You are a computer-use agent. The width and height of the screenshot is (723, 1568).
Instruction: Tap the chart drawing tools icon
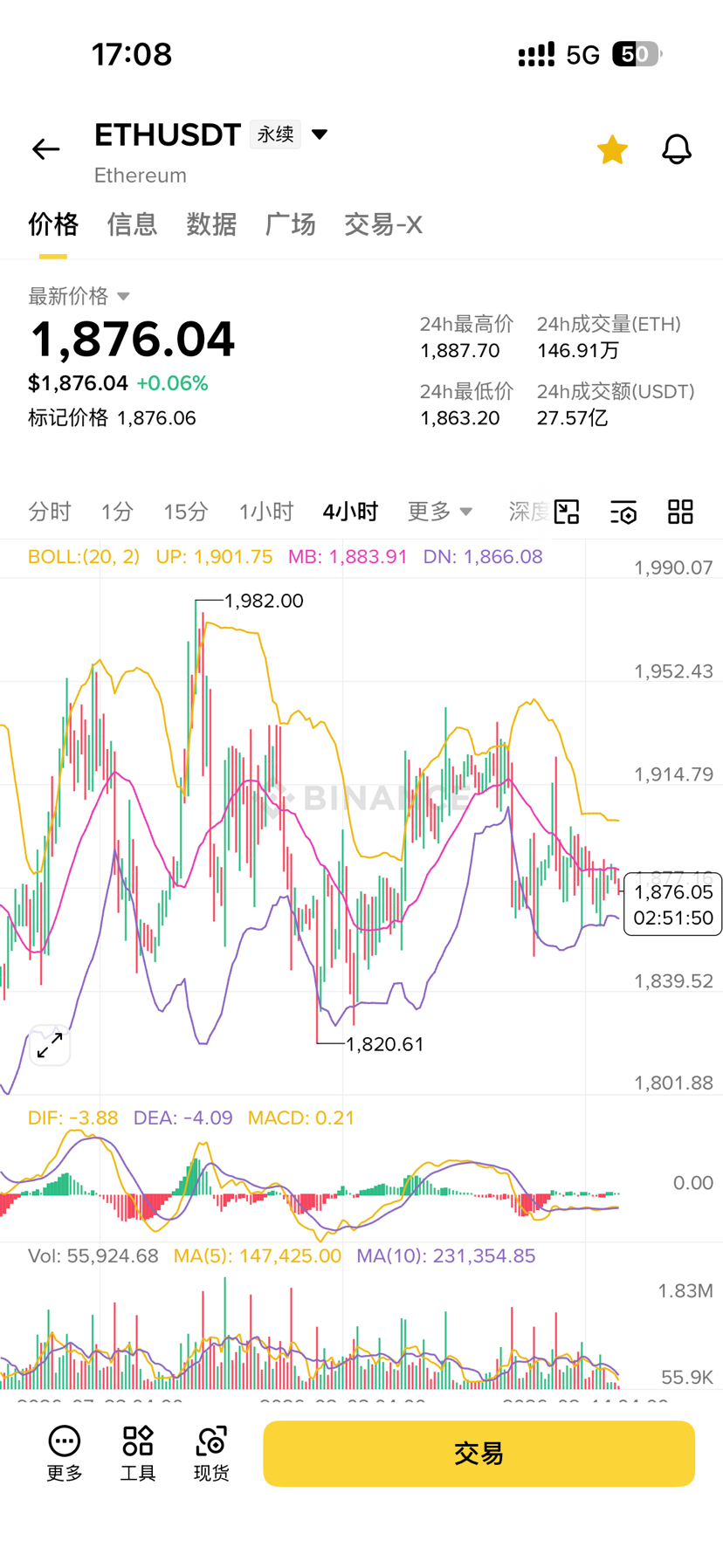567,512
